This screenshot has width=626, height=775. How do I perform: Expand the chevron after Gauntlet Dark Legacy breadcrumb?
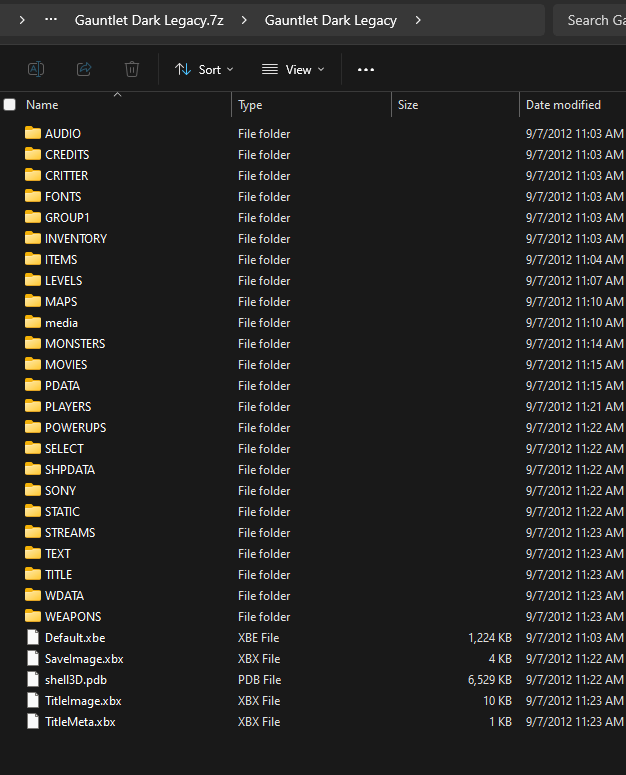point(418,20)
